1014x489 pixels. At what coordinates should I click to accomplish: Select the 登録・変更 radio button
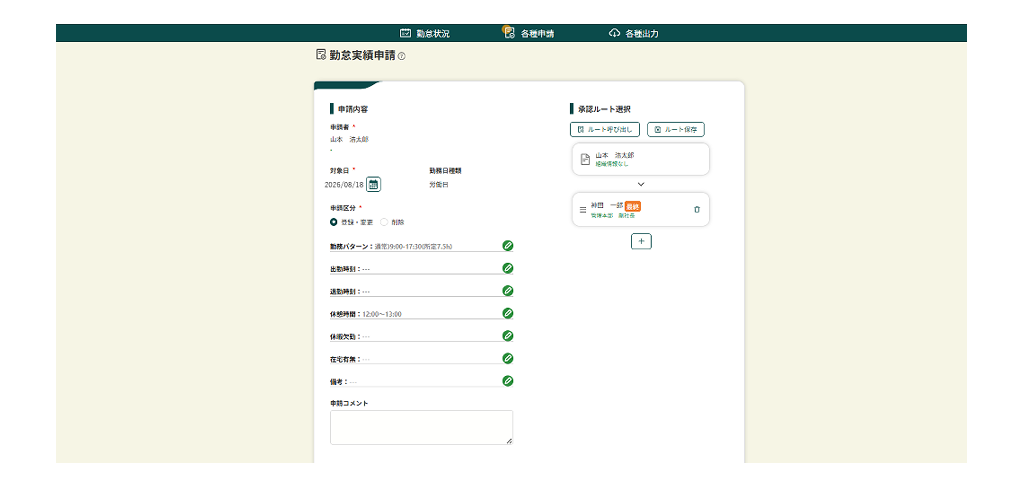[x=334, y=222]
